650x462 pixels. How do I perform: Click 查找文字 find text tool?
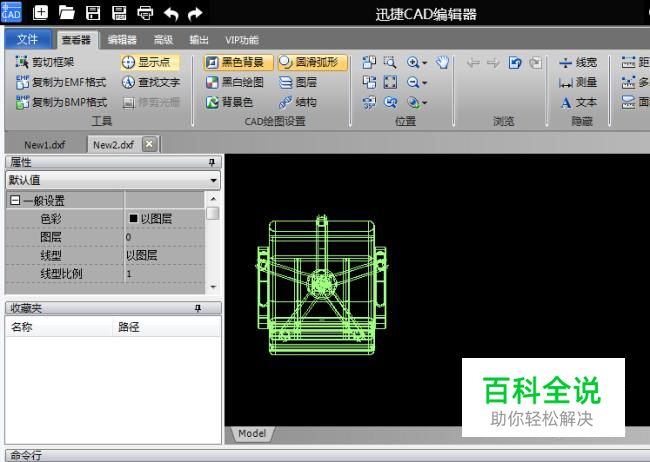(151, 82)
